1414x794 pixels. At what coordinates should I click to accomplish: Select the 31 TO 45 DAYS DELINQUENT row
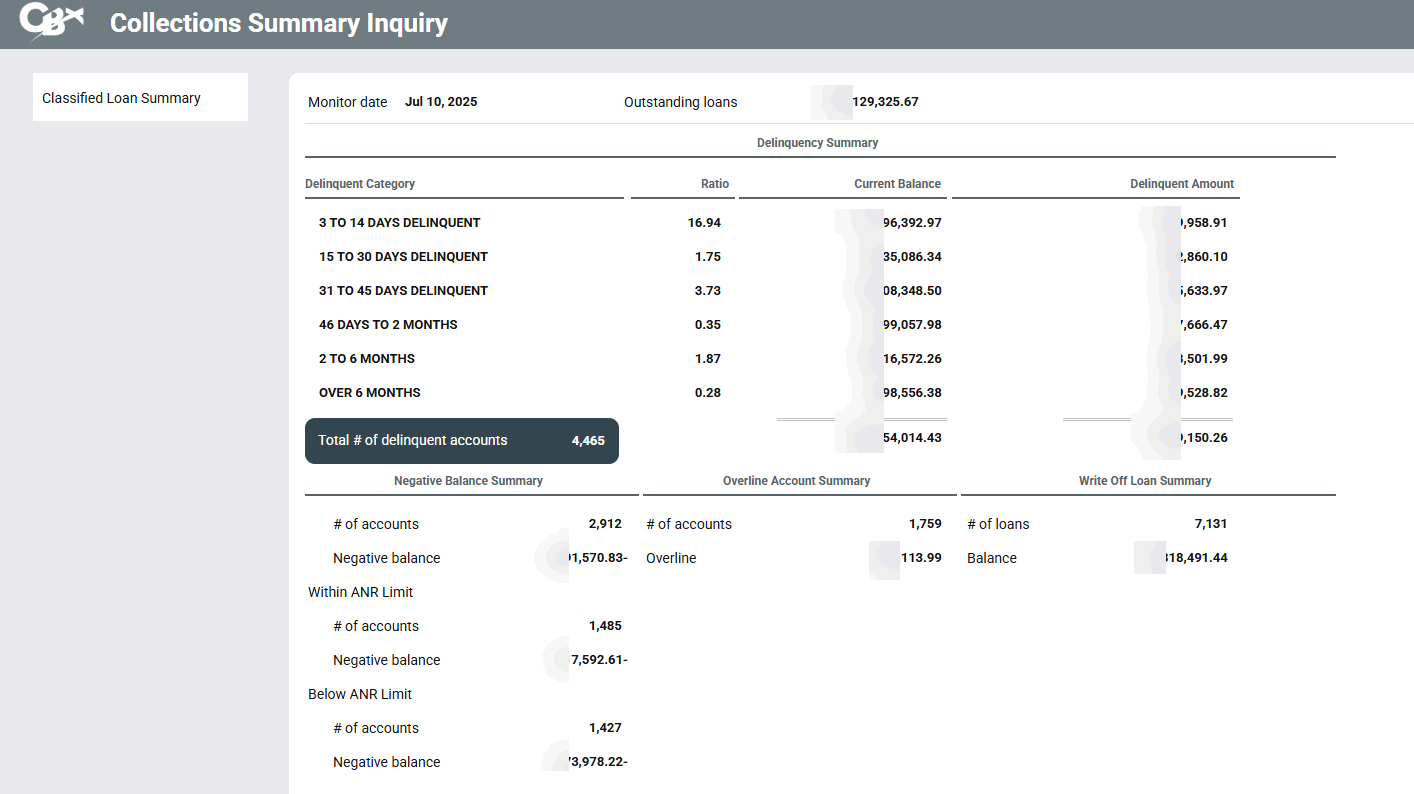(x=403, y=291)
